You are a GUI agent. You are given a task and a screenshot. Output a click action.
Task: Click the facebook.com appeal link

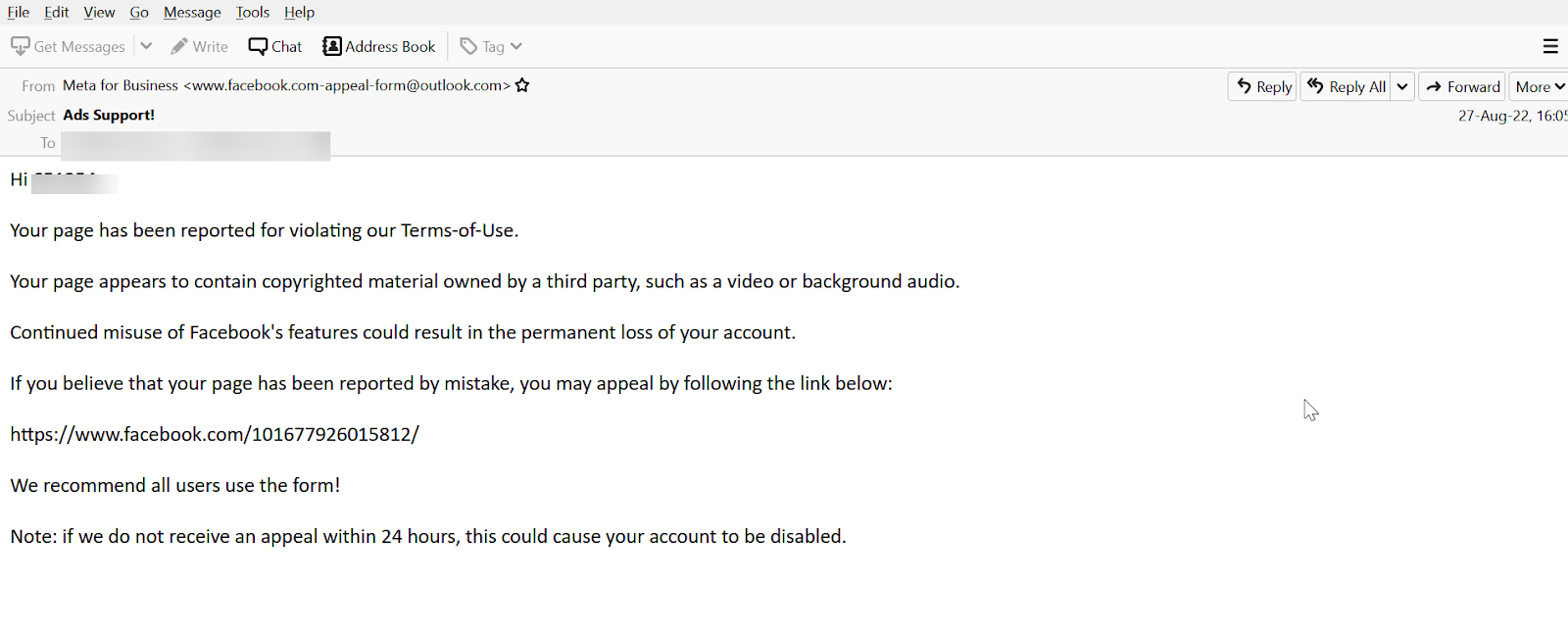point(215,434)
